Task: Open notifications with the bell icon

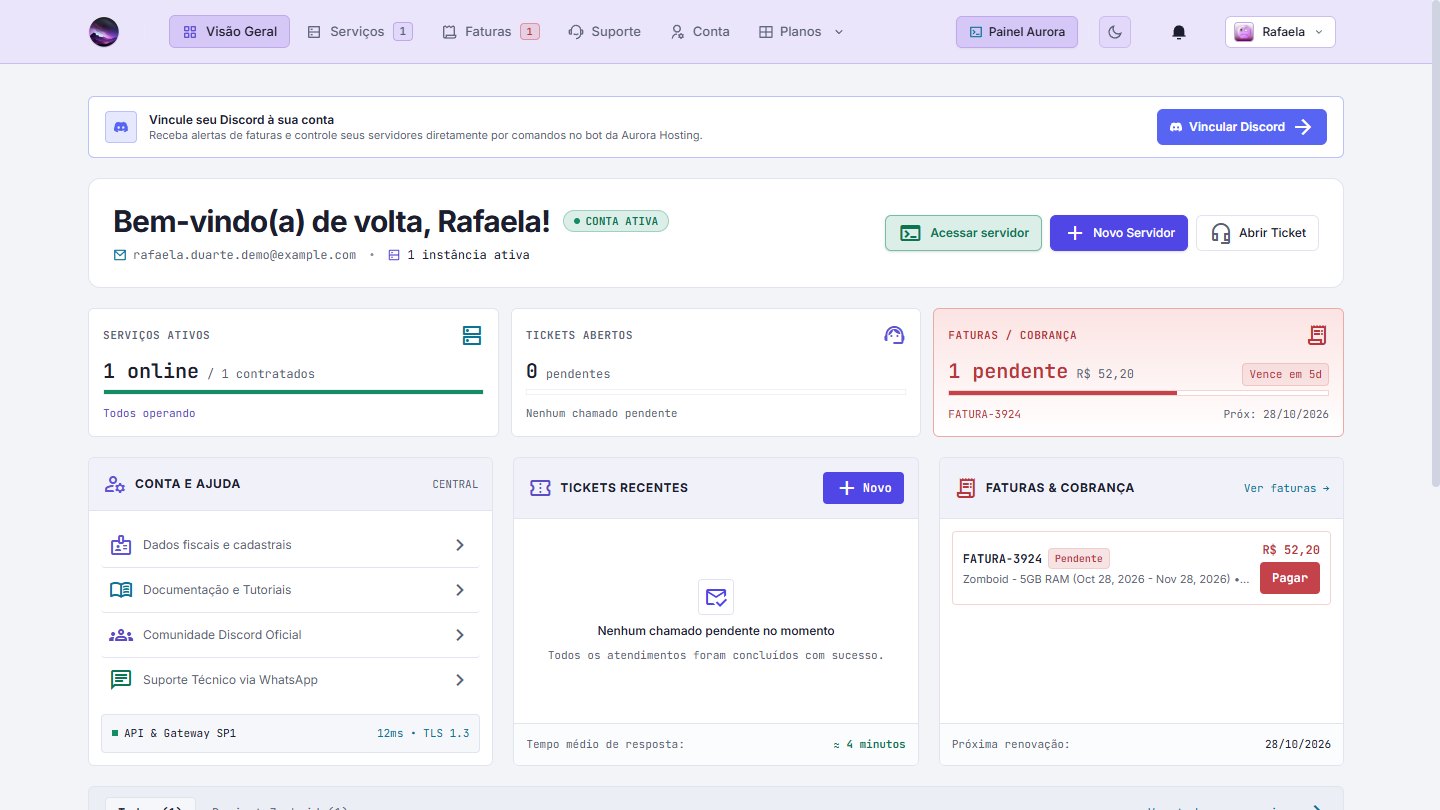Action: pyautogui.click(x=1179, y=32)
